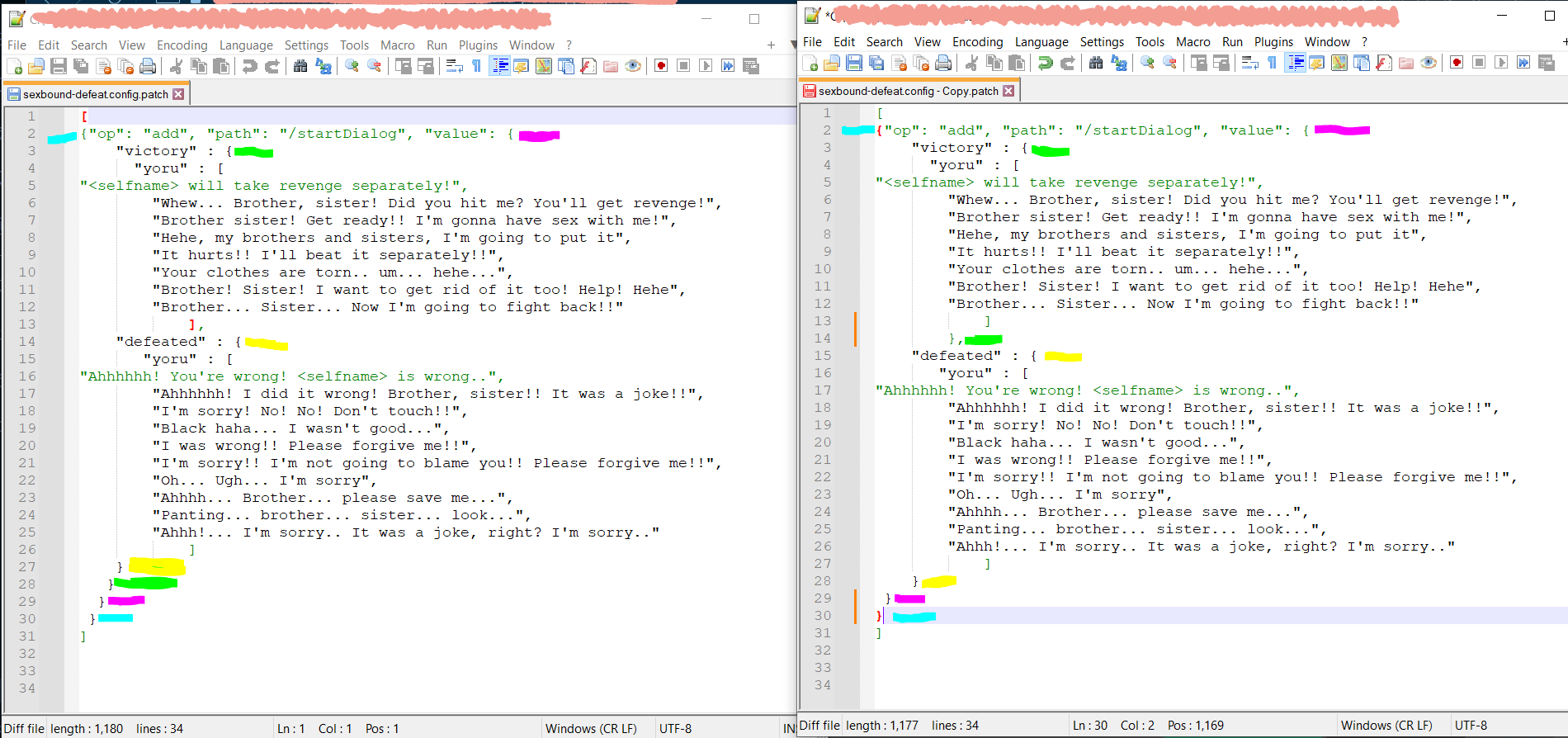Click plus button beside original window menu bar
The height and width of the screenshot is (738, 1568).
point(771,45)
